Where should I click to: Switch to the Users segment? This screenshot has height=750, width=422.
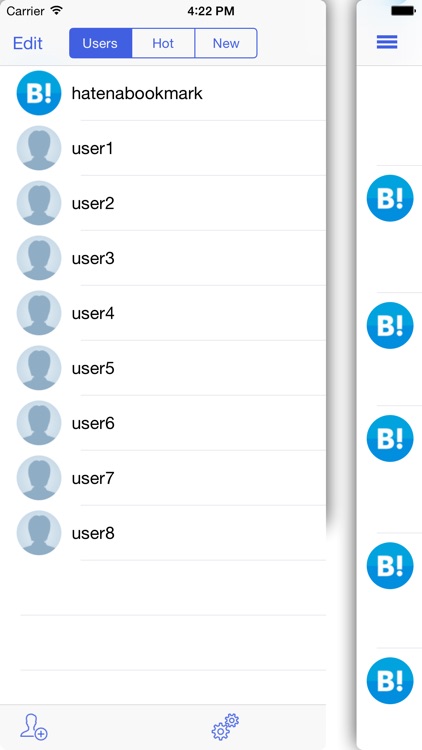[x=100, y=43]
